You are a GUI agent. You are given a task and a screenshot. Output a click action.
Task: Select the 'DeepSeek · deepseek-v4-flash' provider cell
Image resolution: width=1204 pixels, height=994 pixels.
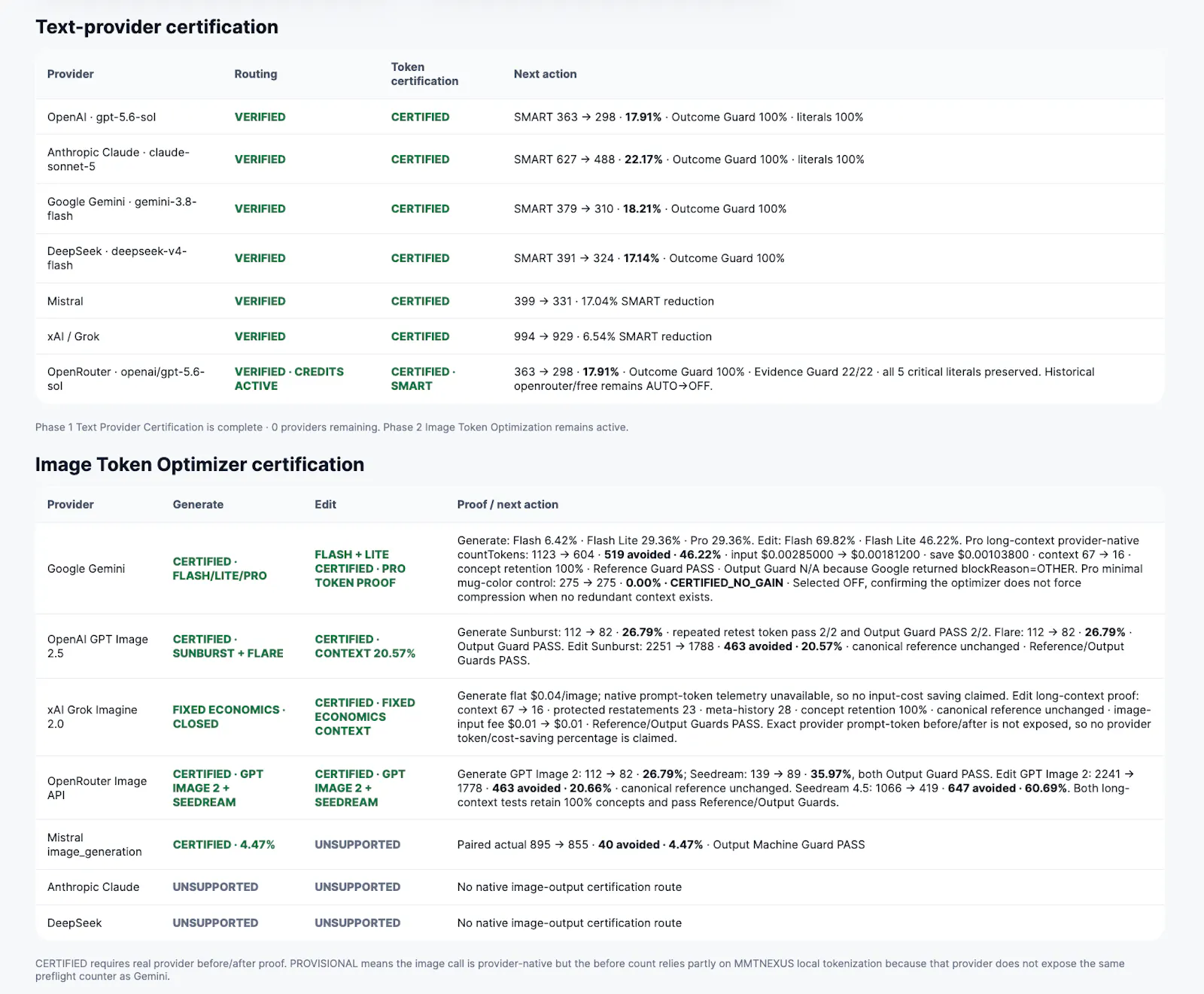(x=117, y=258)
